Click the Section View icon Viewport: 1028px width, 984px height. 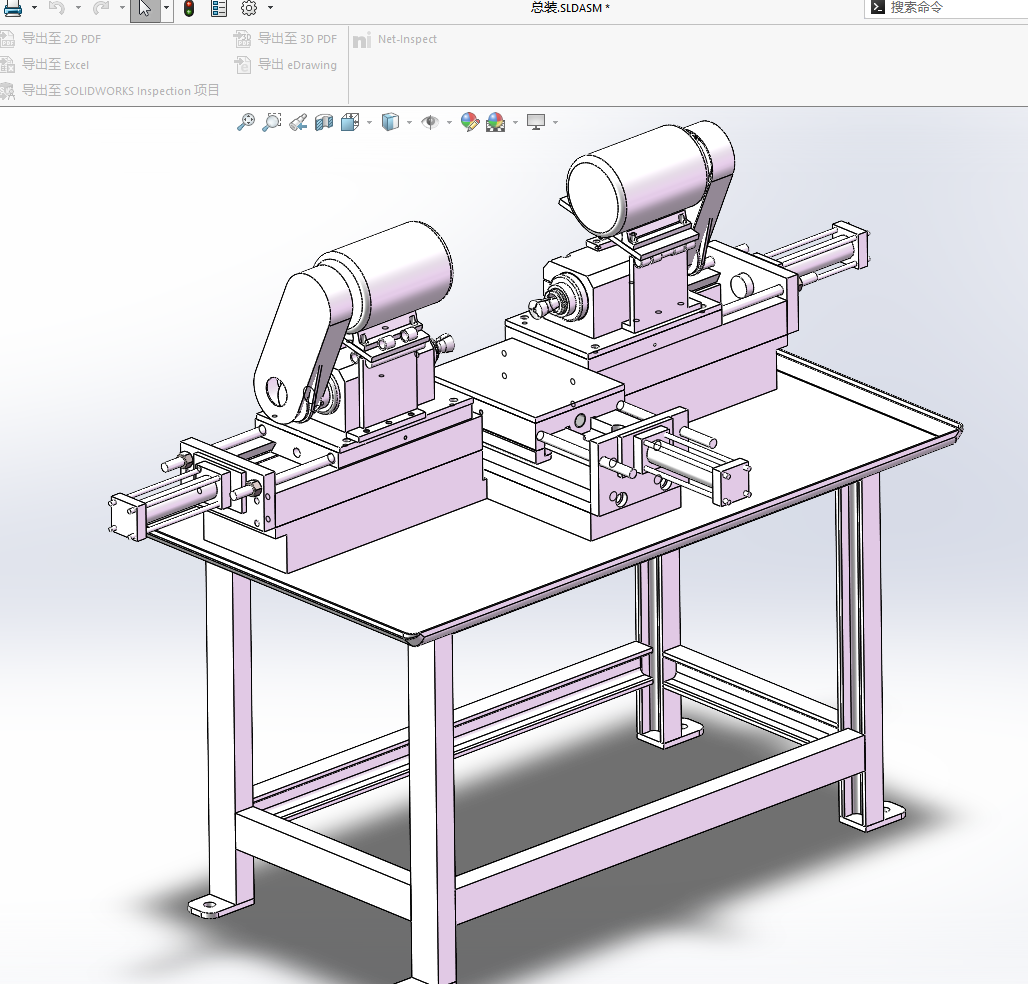click(x=324, y=122)
